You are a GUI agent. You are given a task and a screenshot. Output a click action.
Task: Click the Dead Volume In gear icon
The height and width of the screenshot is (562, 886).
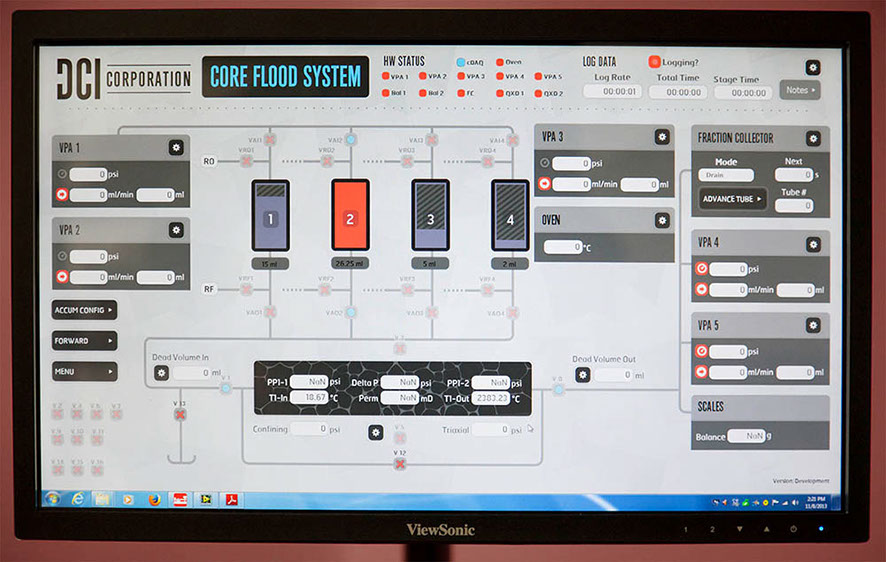click(x=161, y=373)
